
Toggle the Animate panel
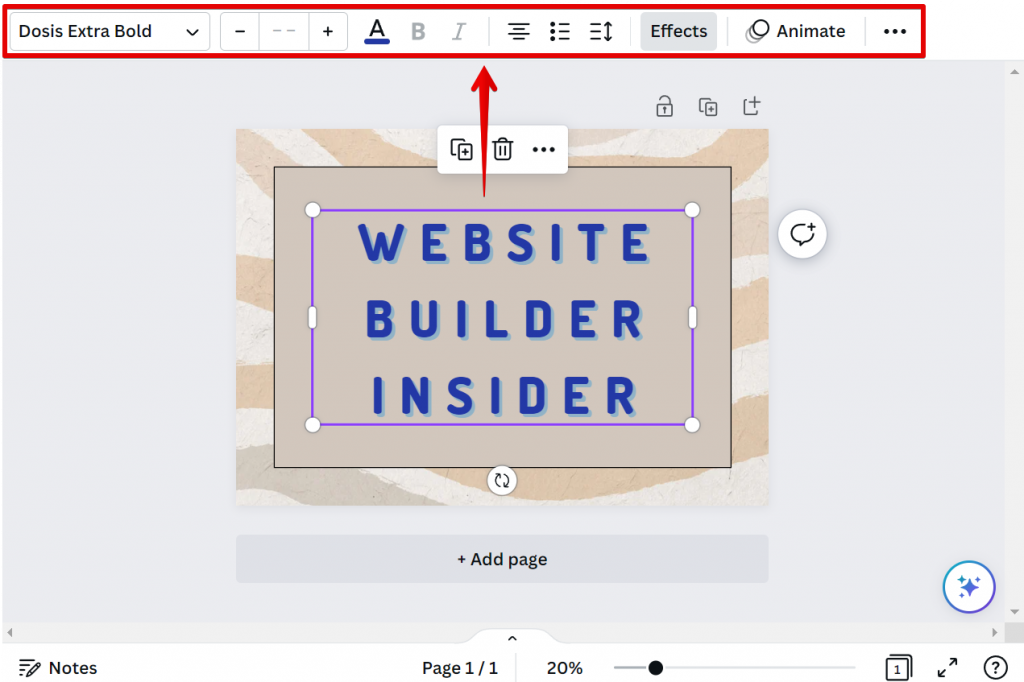(x=796, y=31)
